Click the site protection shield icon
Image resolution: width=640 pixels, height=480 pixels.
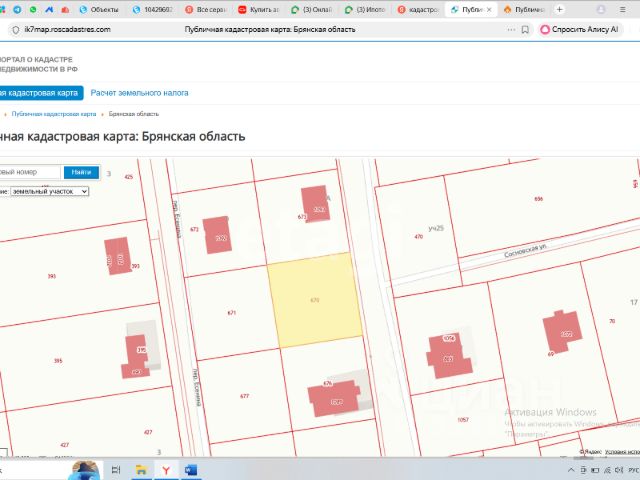pyautogui.click(x=16, y=30)
